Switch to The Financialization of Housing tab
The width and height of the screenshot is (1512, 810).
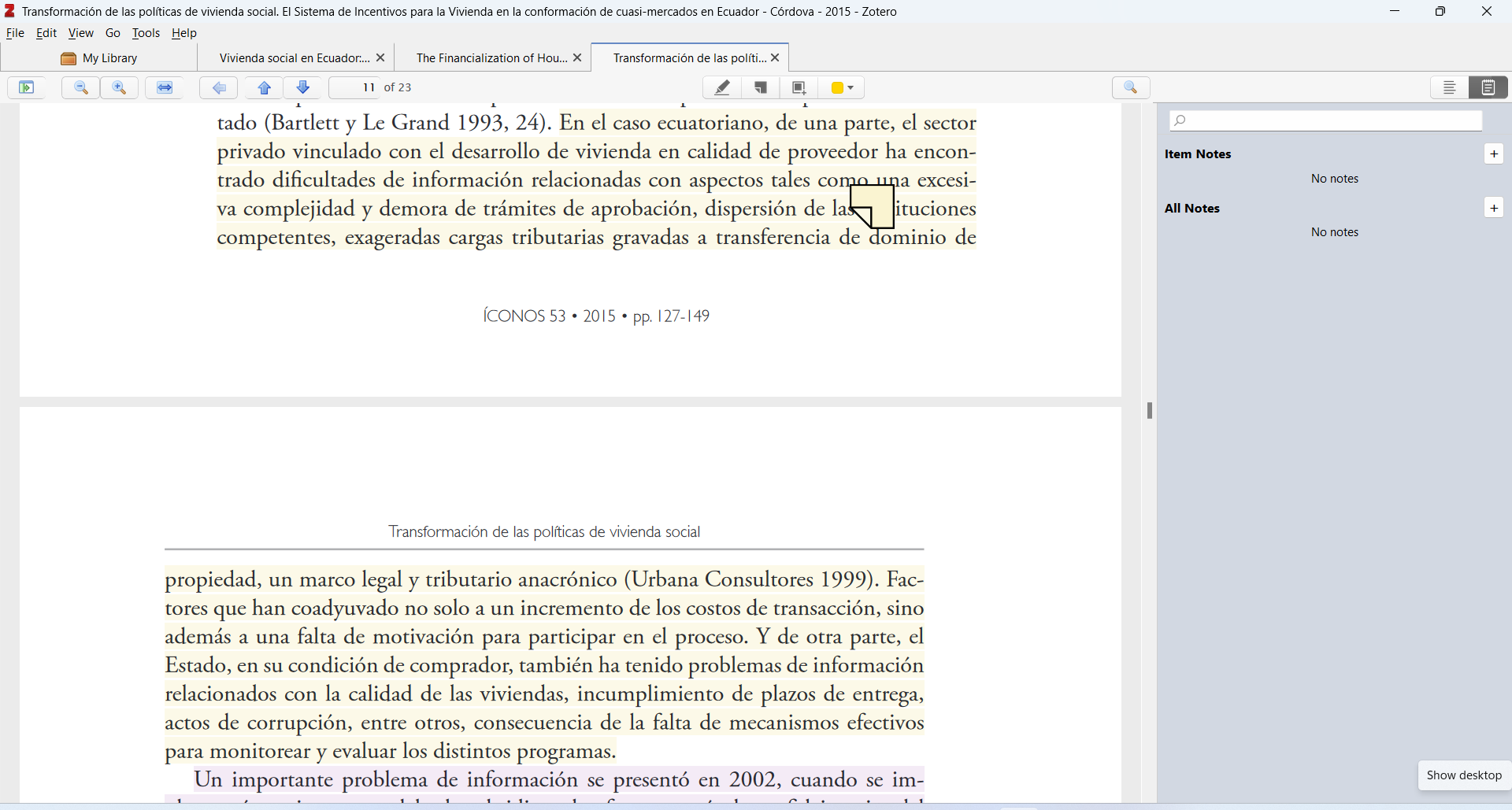491,58
